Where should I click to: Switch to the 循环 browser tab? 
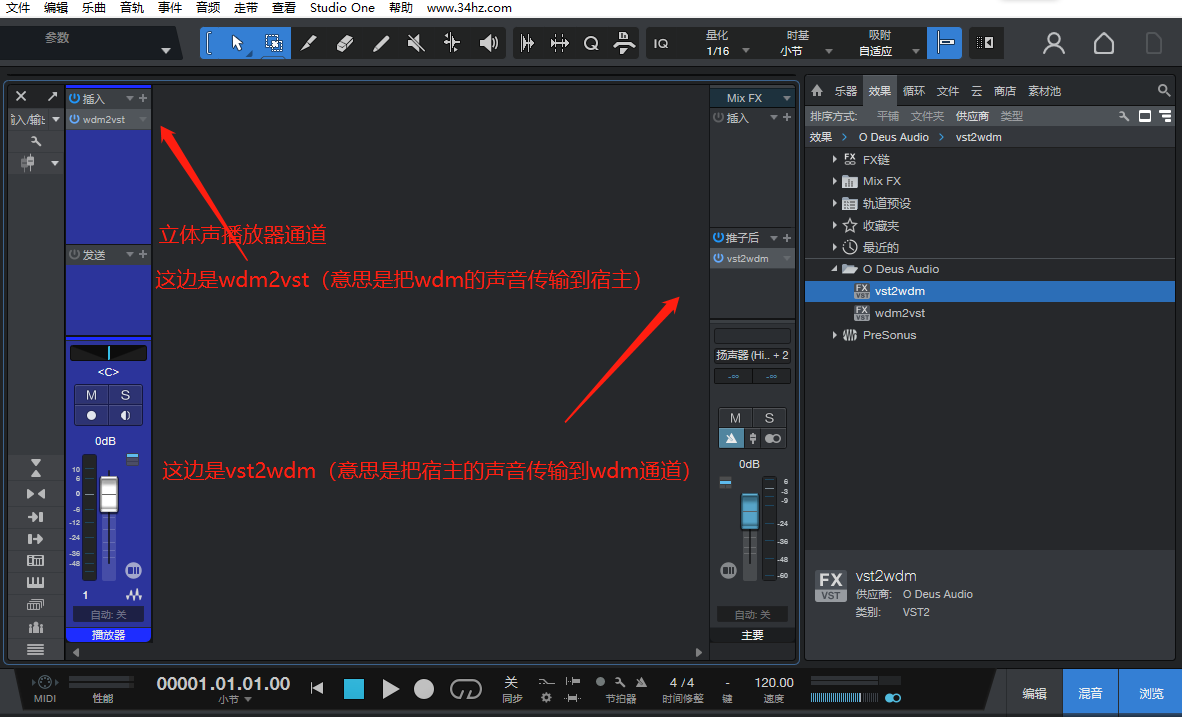click(x=913, y=90)
